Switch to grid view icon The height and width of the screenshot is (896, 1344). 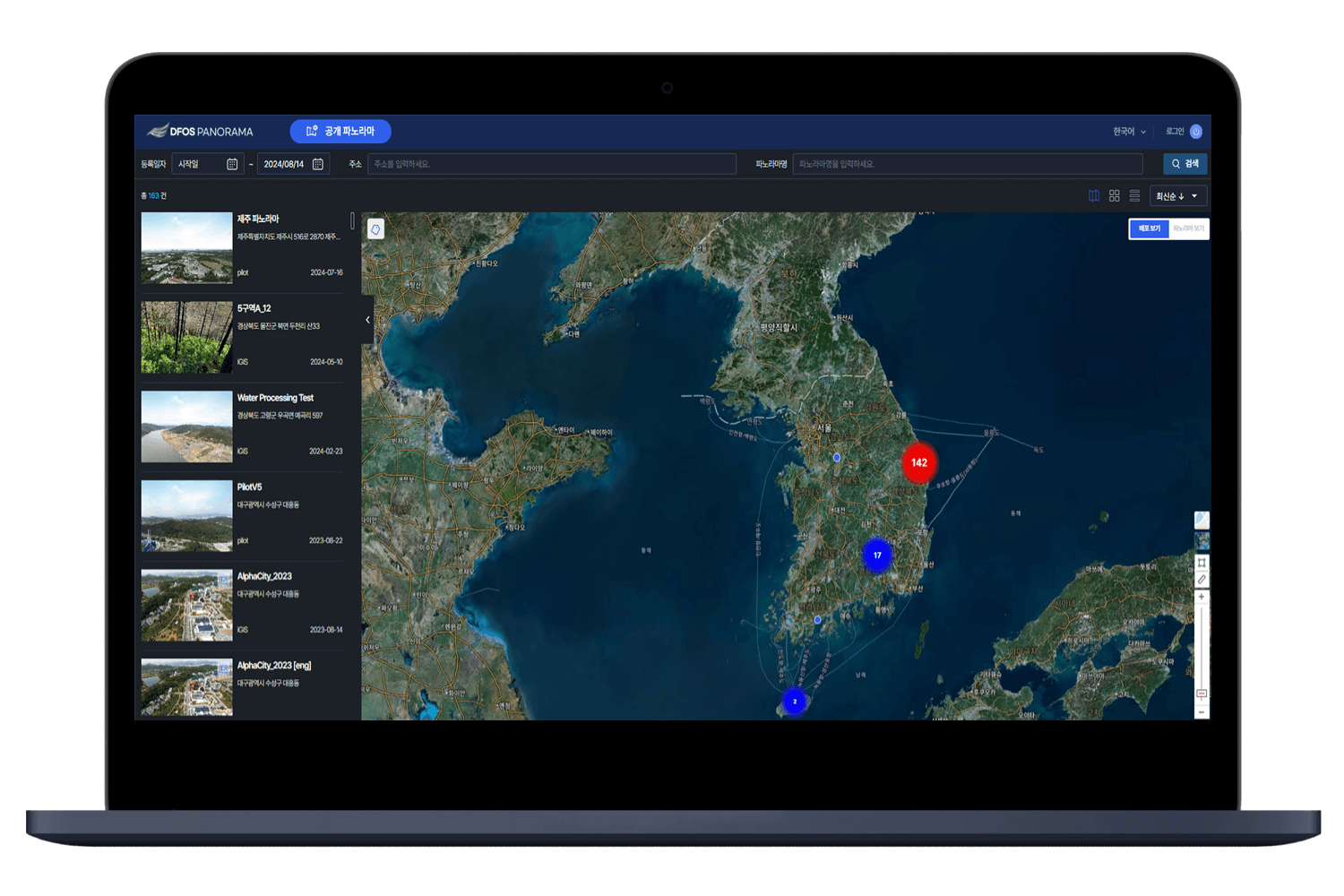click(x=1115, y=196)
